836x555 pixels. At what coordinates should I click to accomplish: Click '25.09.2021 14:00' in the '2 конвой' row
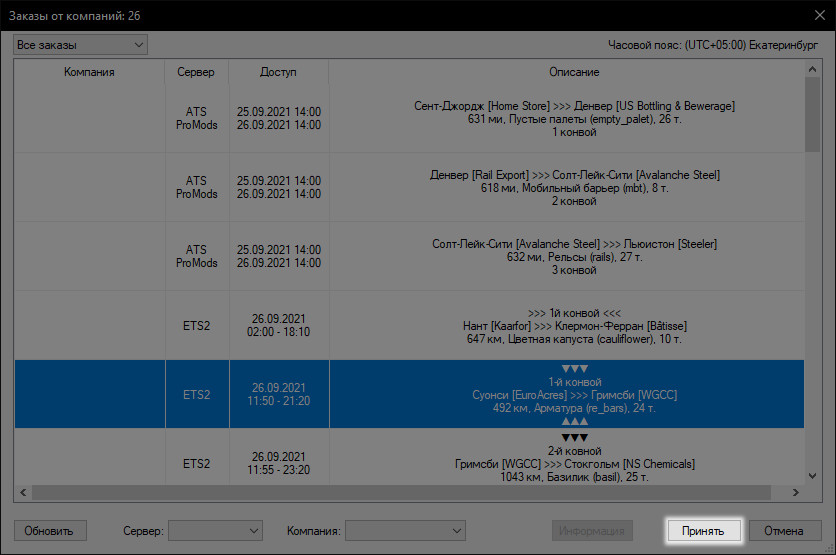[x=279, y=181]
